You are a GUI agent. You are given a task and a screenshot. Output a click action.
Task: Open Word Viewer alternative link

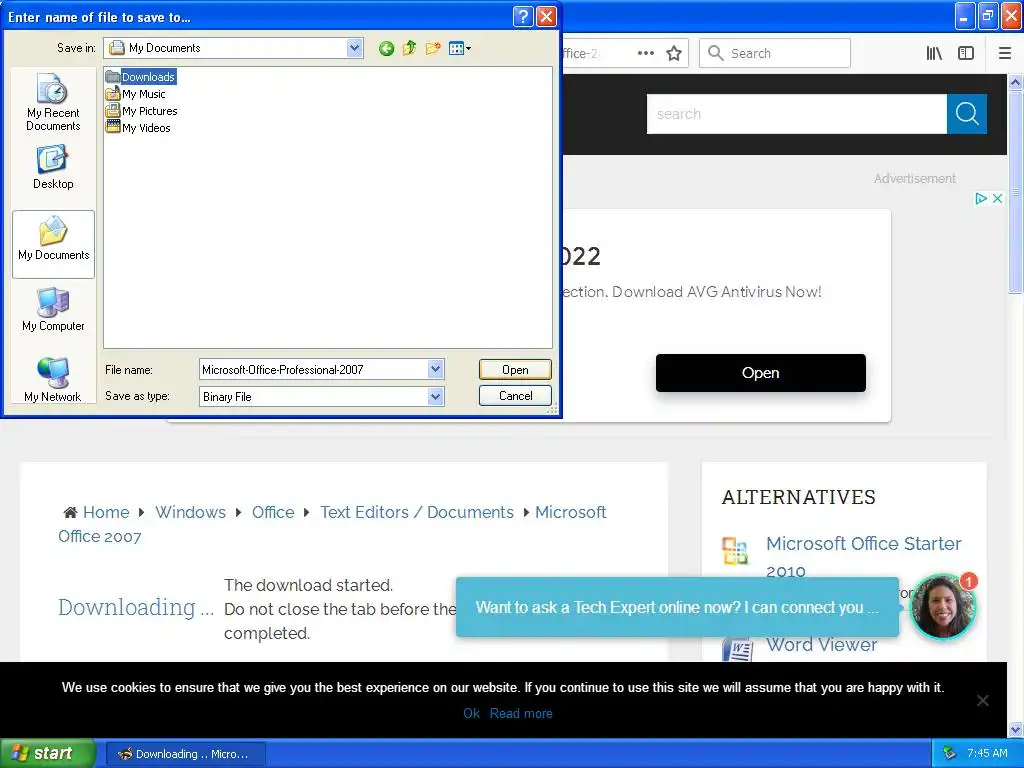coord(822,645)
